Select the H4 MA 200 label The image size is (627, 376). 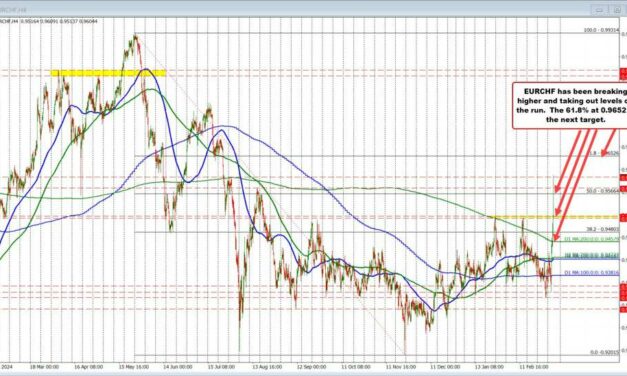coord(591,255)
